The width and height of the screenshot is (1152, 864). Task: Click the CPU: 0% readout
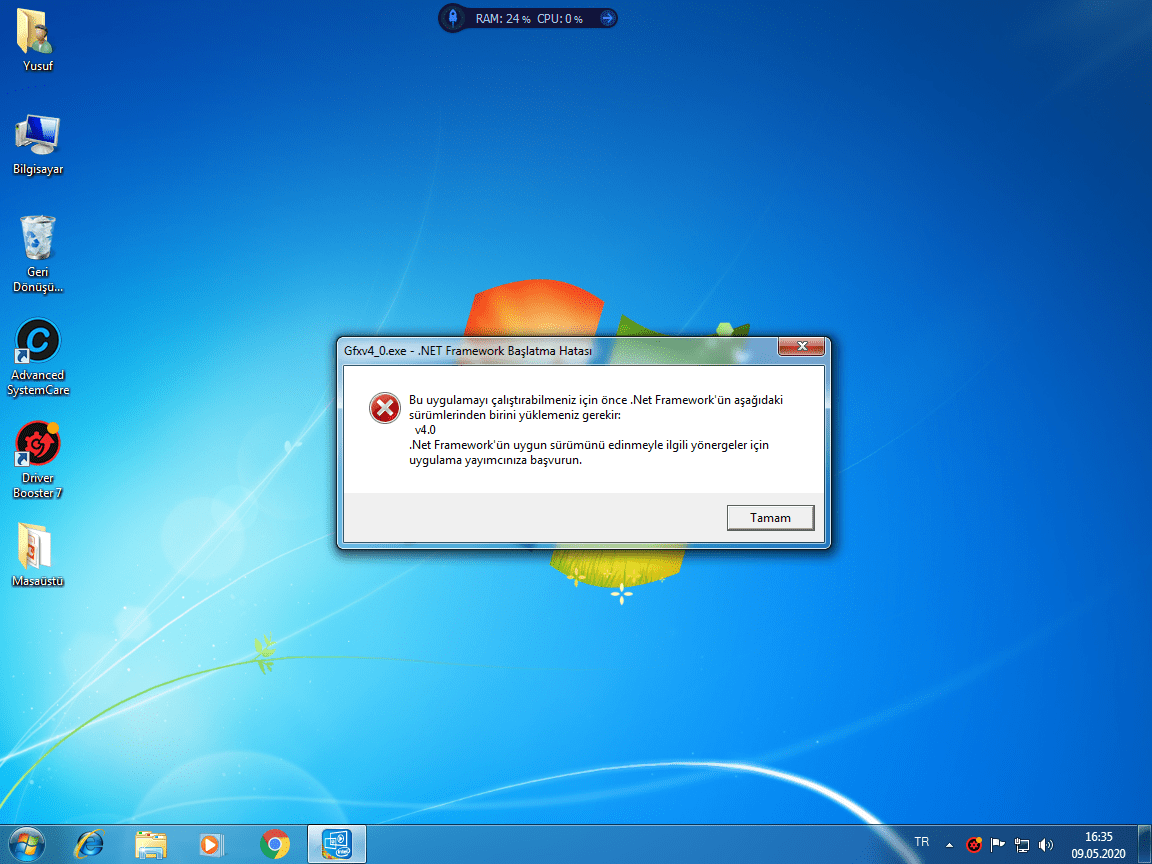point(559,18)
